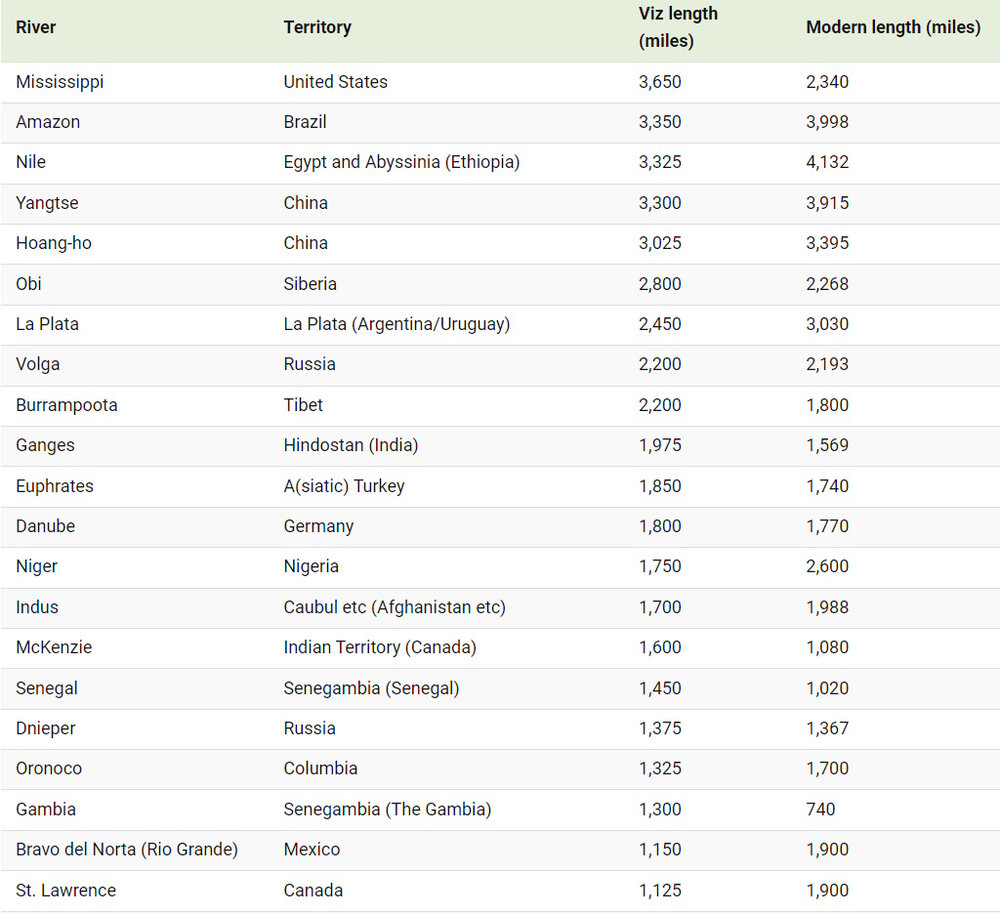Select the Nile modern length 4,132
1000x913 pixels.
[x=827, y=162]
